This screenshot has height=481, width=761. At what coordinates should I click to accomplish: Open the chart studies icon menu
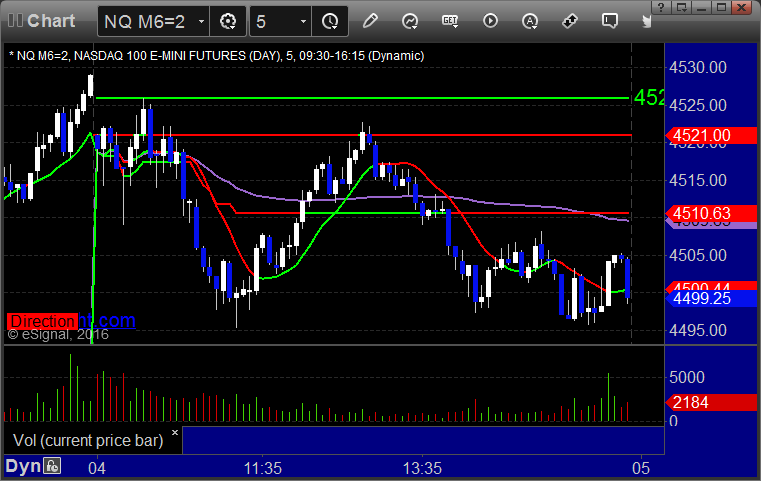[x=410, y=21]
